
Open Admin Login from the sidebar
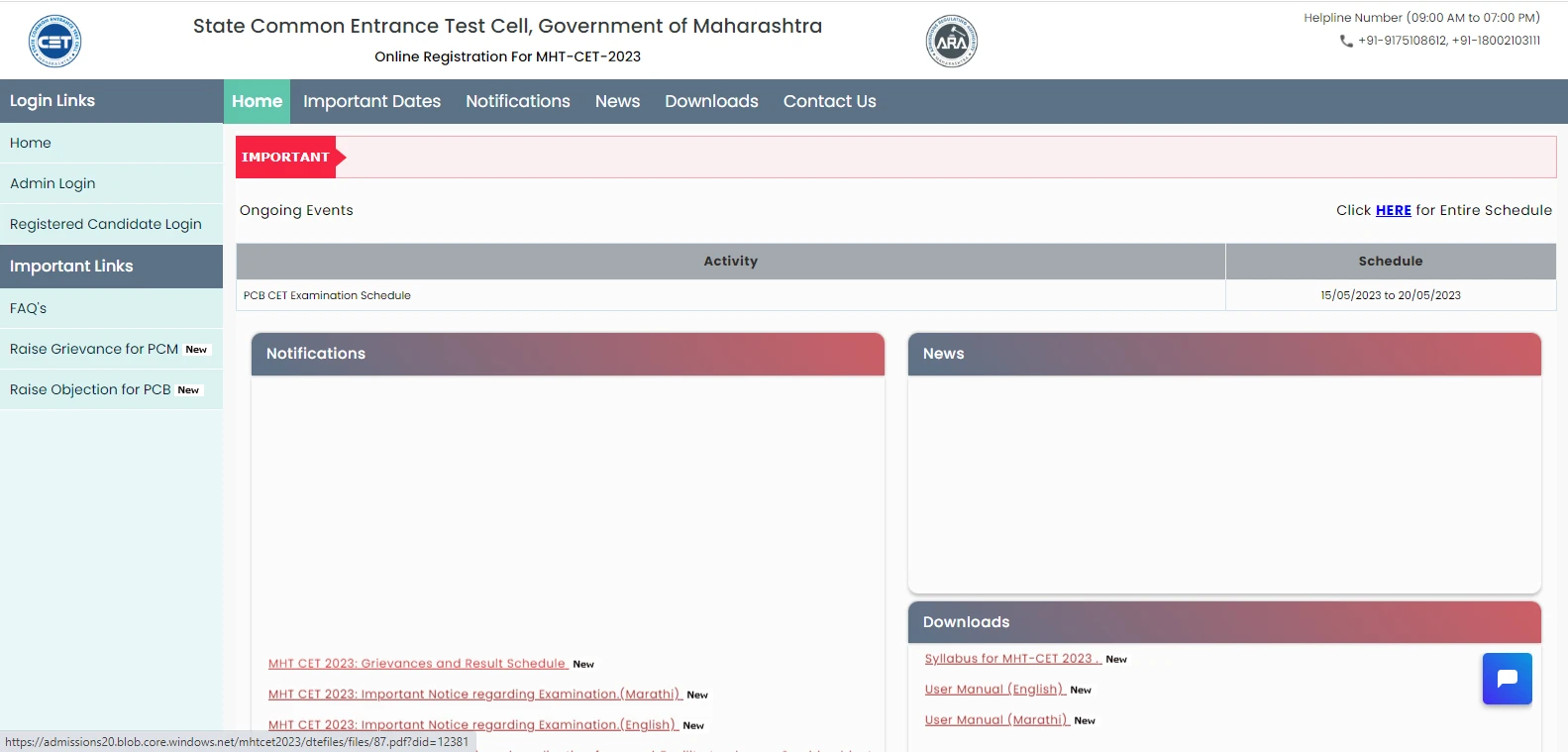click(x=52, y=183)
